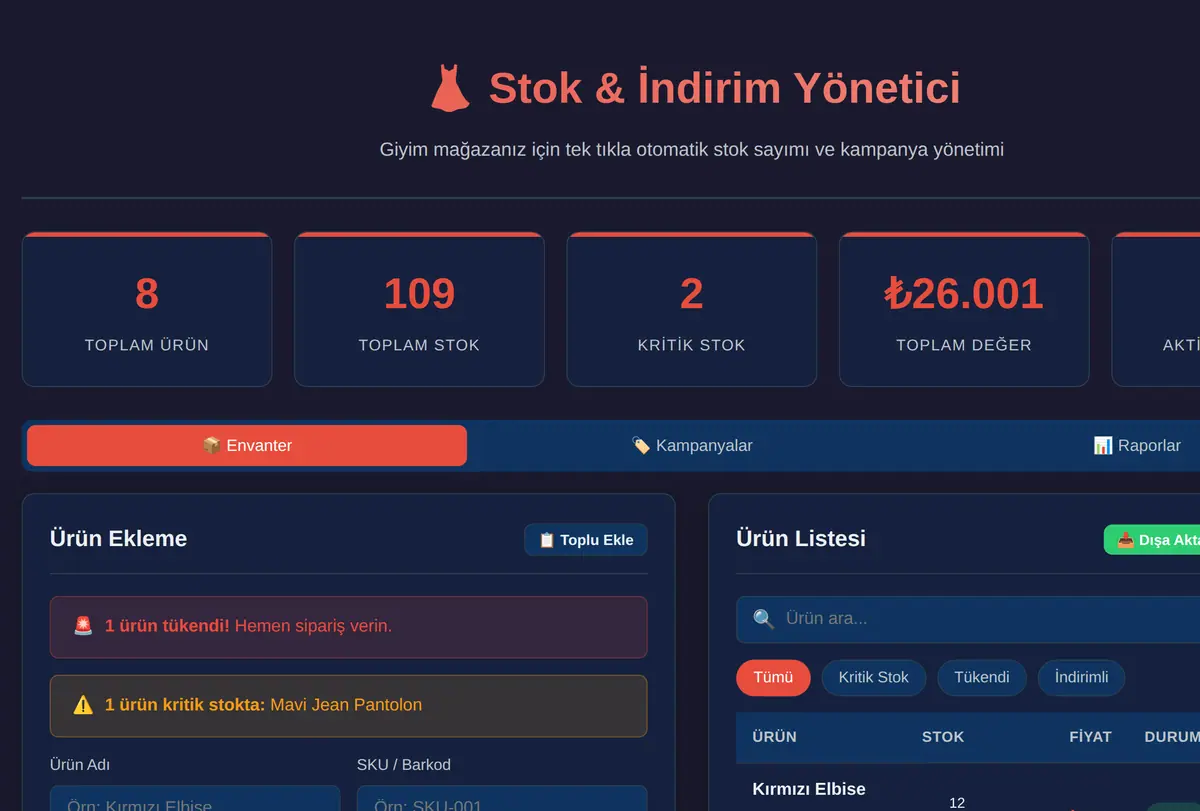Image resolution: width=1200 pixels, height=811 pixels.
Task: Click the Dışa Aktar button
Action: click(1152, 540)
